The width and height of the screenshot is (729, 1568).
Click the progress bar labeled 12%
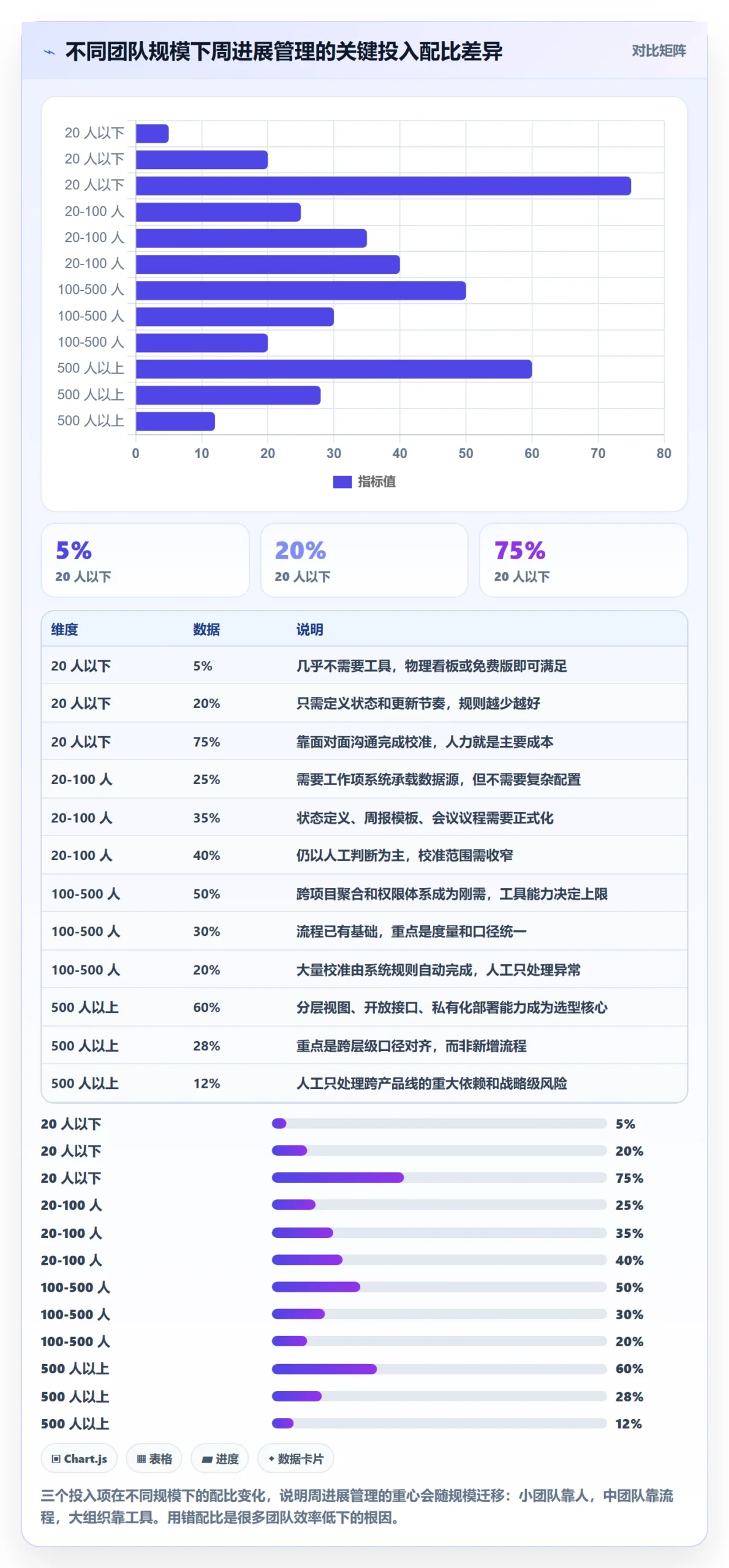[x=439, y=1423]
